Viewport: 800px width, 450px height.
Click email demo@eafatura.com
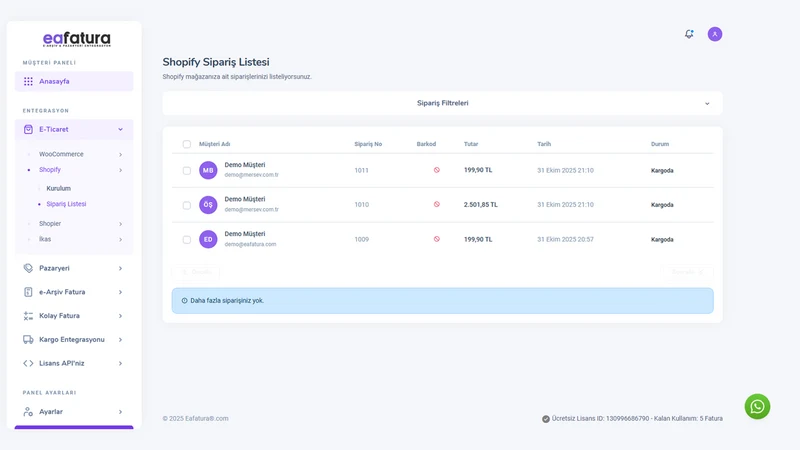click(x=250, y=244)
